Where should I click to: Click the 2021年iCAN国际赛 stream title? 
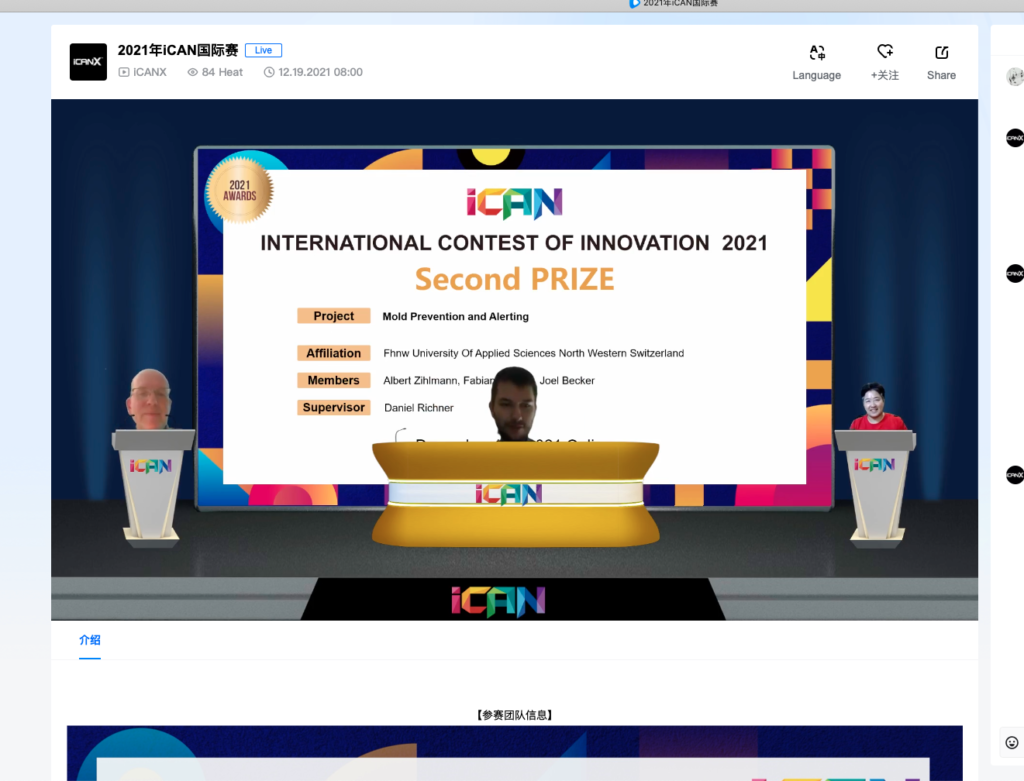(178, 50)
